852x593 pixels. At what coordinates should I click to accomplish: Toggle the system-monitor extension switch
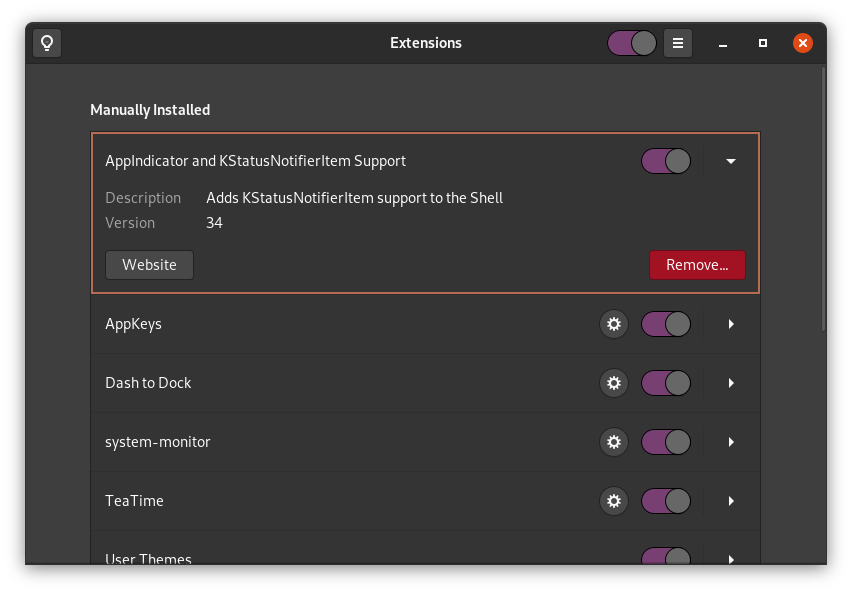pyautogui.click(x=666, y=442)
